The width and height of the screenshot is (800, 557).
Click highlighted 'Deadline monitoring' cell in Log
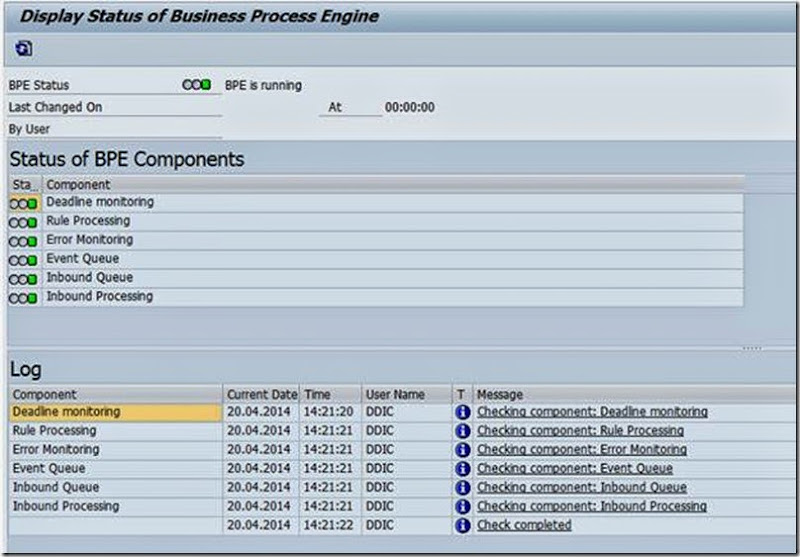pos(115,412)
